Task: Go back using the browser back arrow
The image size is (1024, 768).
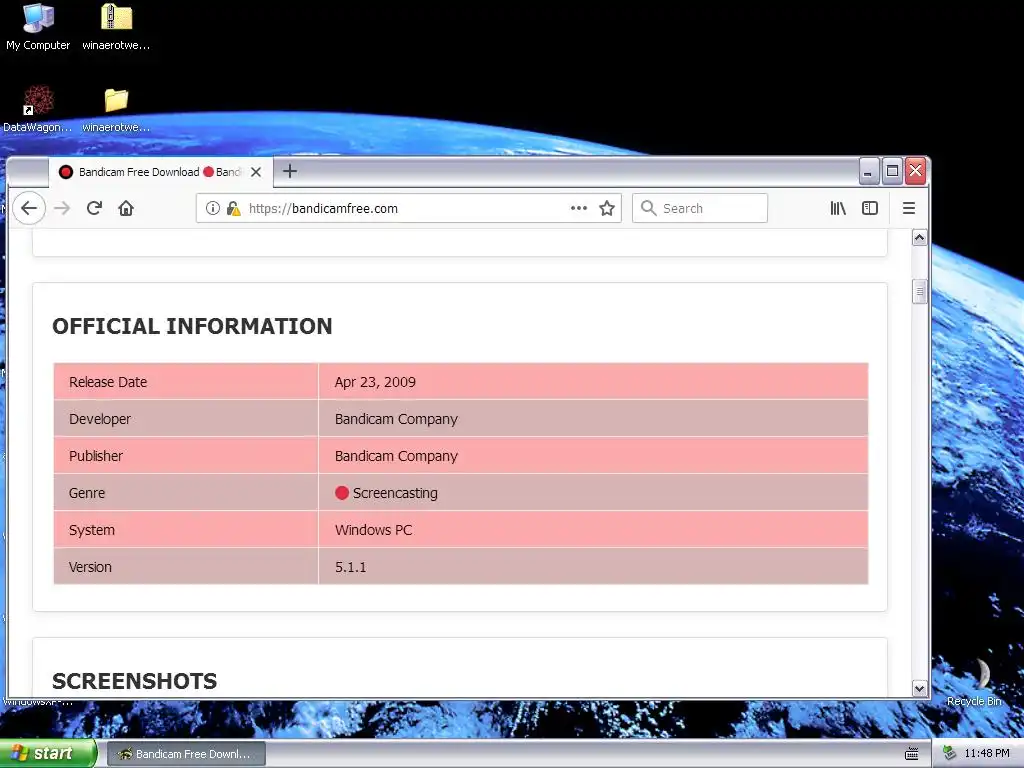Action: coord(29,208)
